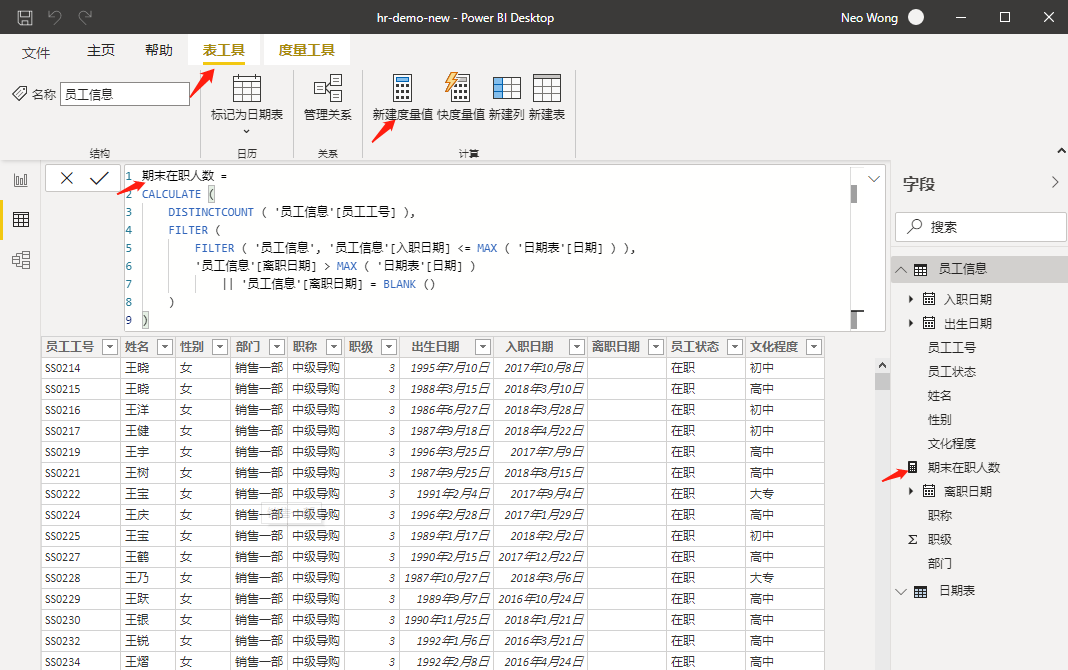Viewport: 1068px width, 670px height.
Task: Click the 快度量值 (Quick Measure) icon
Action: click(460, 89)
